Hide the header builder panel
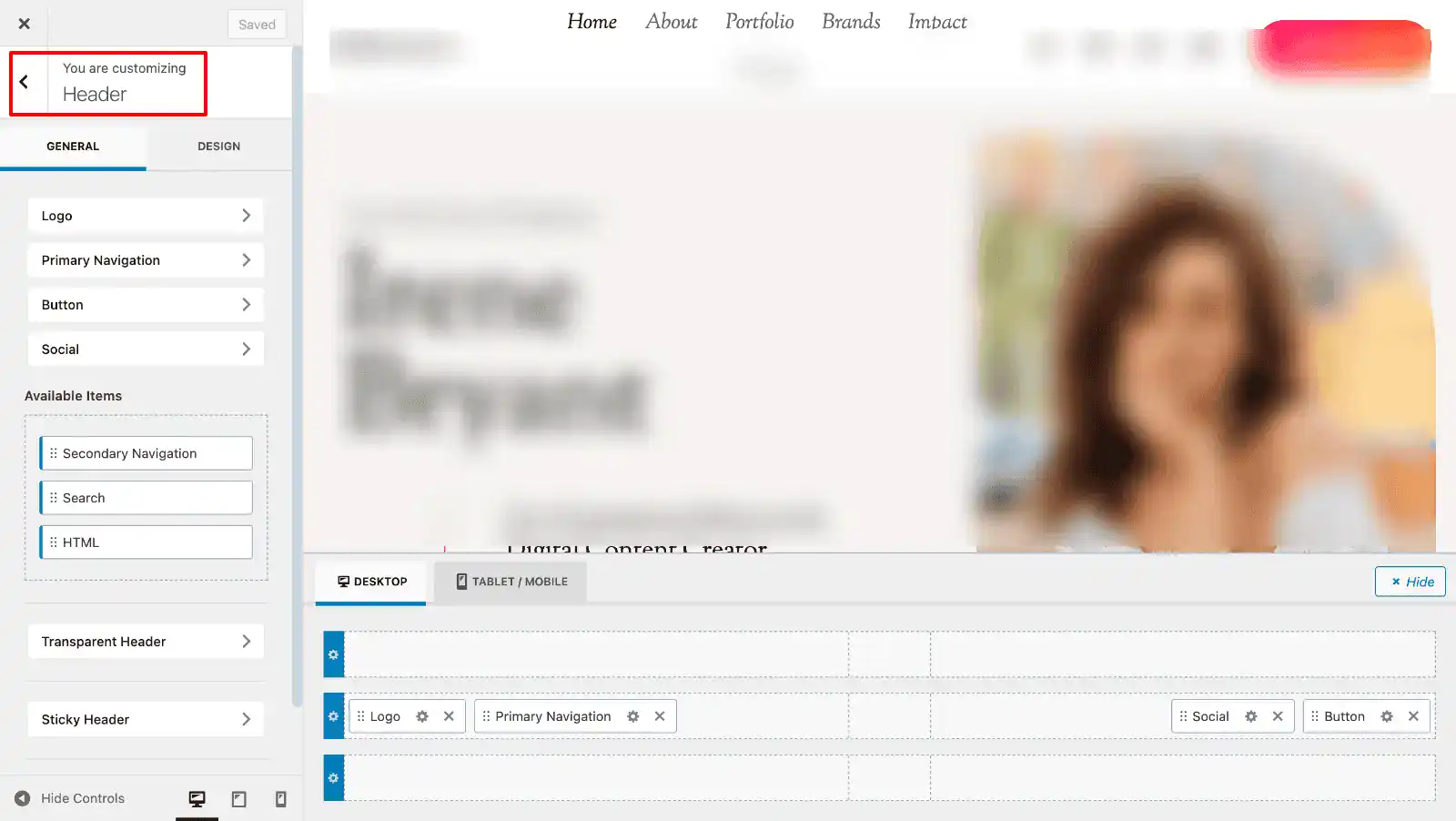 coord(1410,582)
